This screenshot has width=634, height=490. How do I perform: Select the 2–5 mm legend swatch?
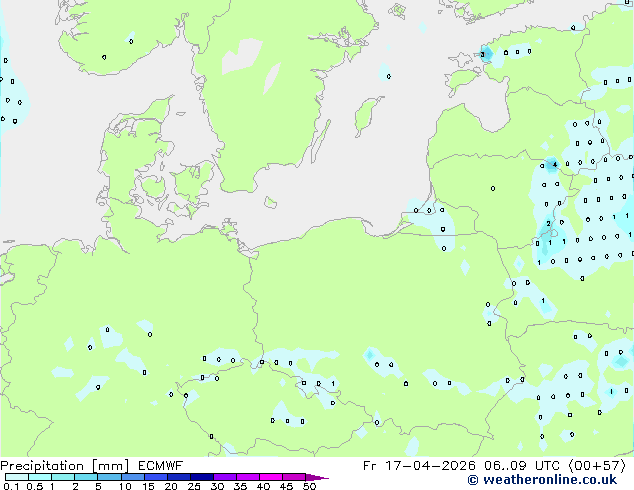[86, 477]
